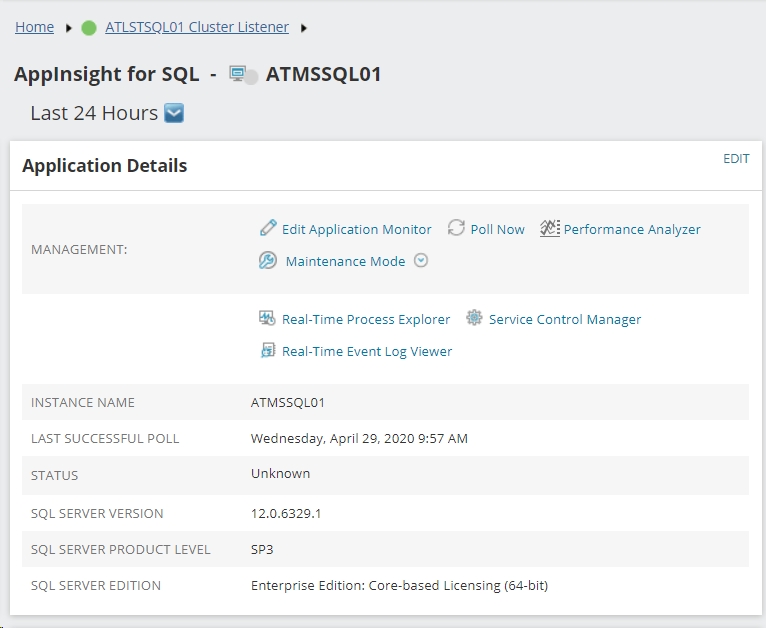Click the Application Details heading
Screen dimensions: 766x628
105,166
